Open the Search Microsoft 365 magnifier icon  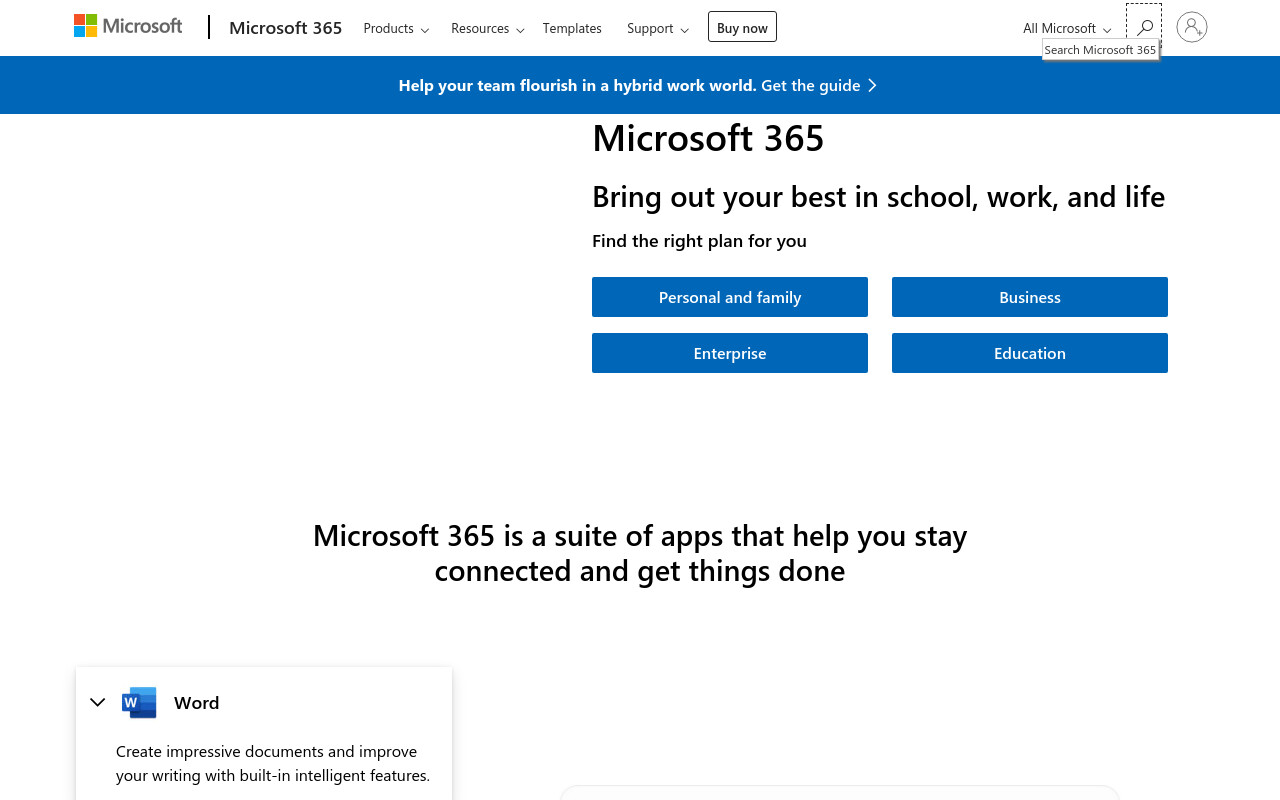click(1144, 27)
